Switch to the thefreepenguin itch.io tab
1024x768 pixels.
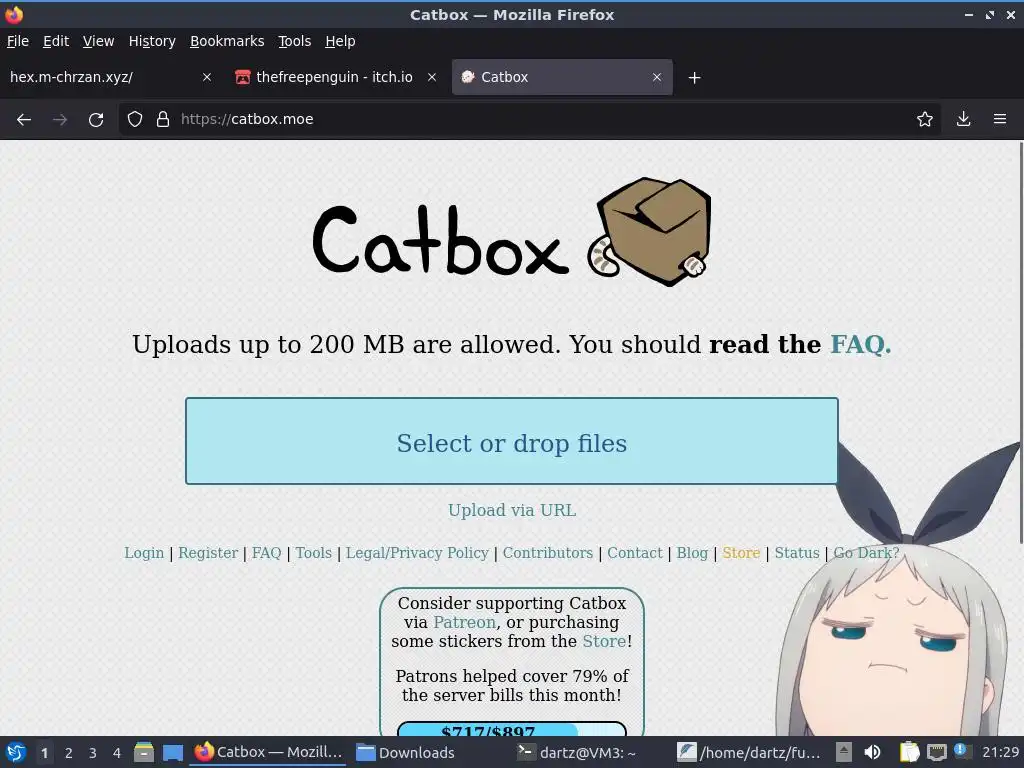point(335,77)
